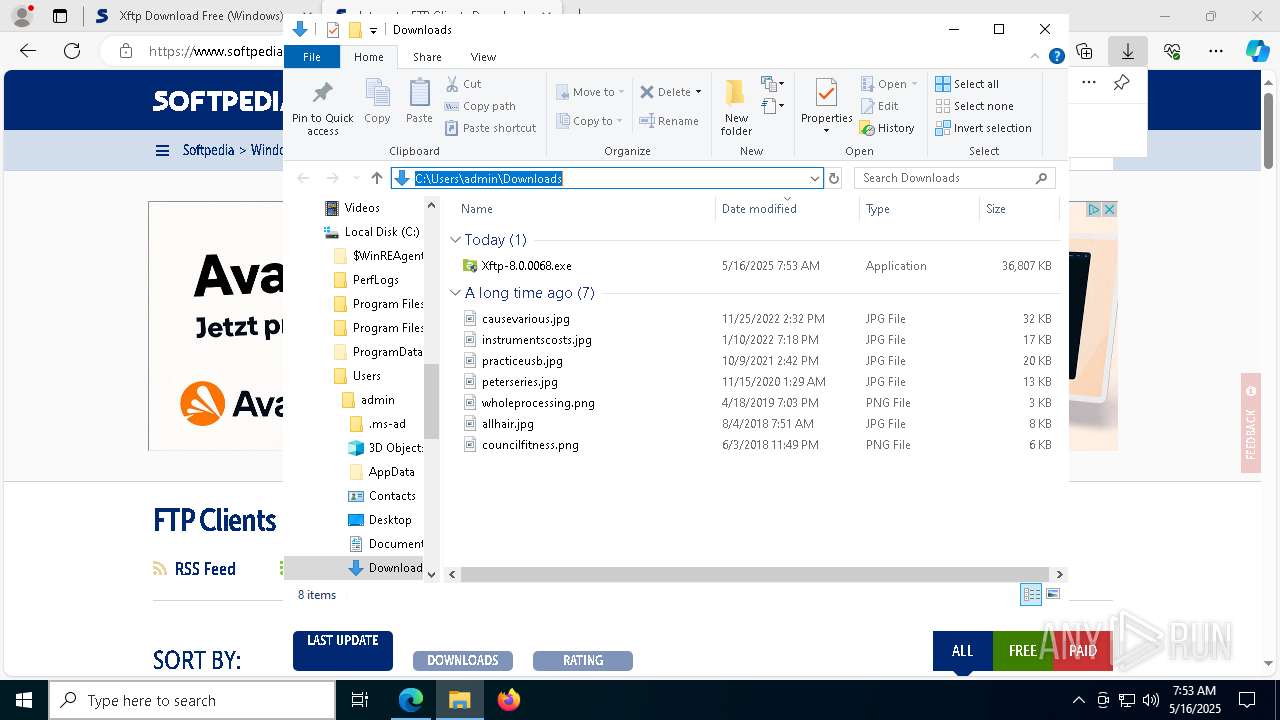This screenshot has width=1280, height=720.
Task: Switch to the View ribbon tab
Action: (x=483, y=57)
